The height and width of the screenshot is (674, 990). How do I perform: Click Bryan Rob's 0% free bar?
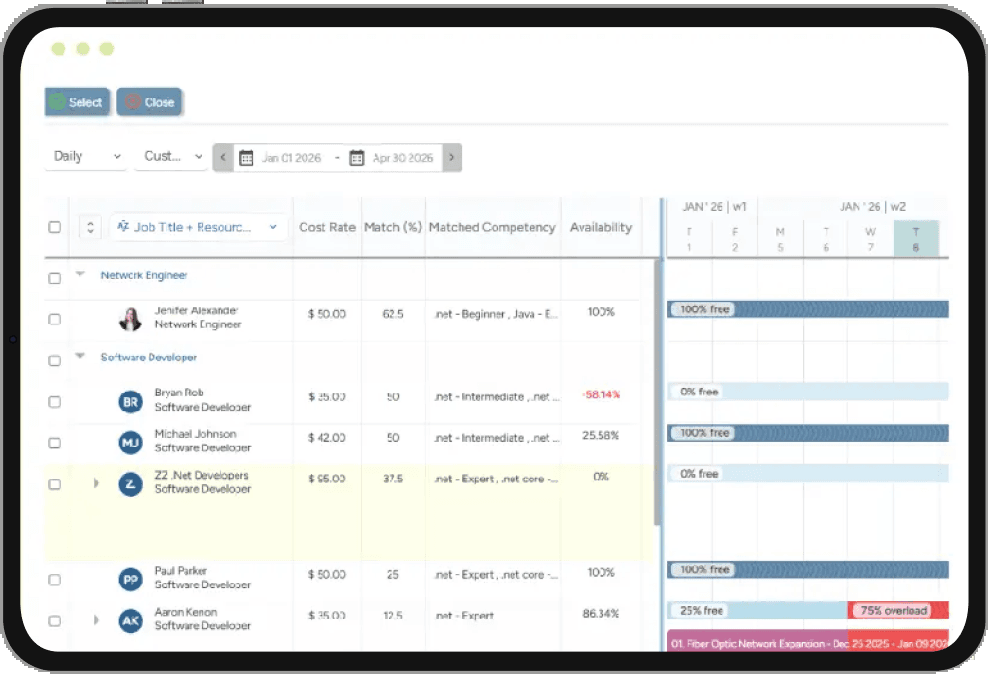click(808, 392)
